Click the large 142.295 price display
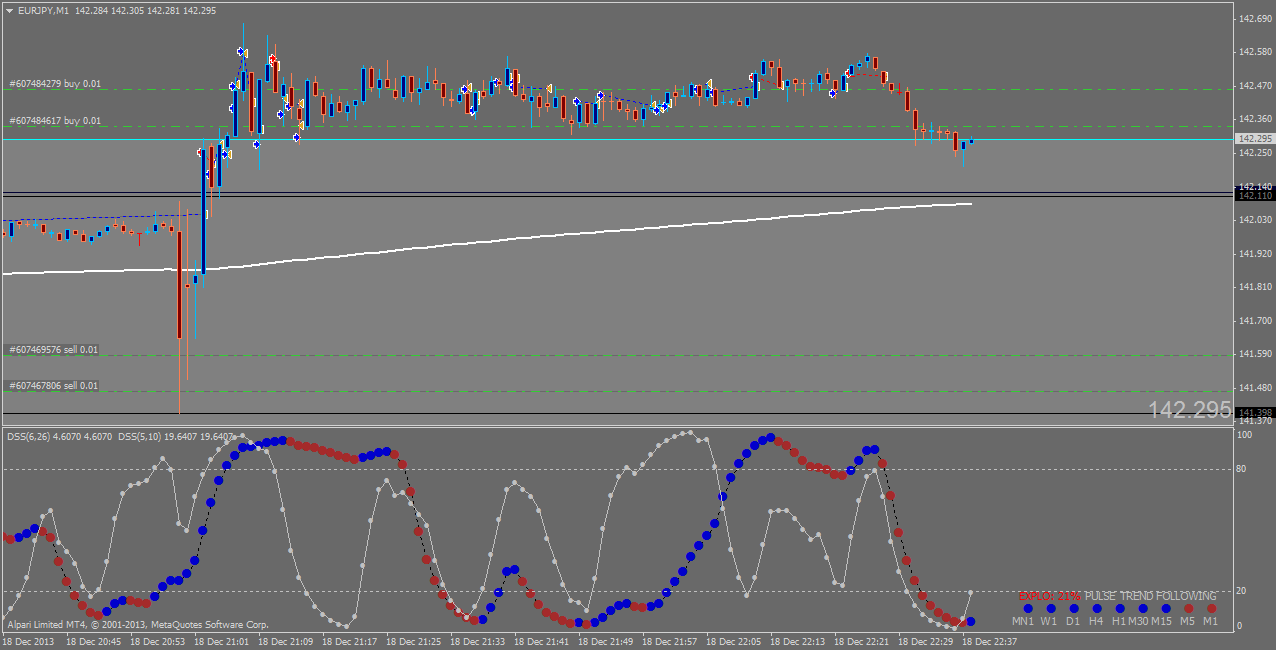The width and height of the screenshot is (1276, 650). tap(1190, 410)
